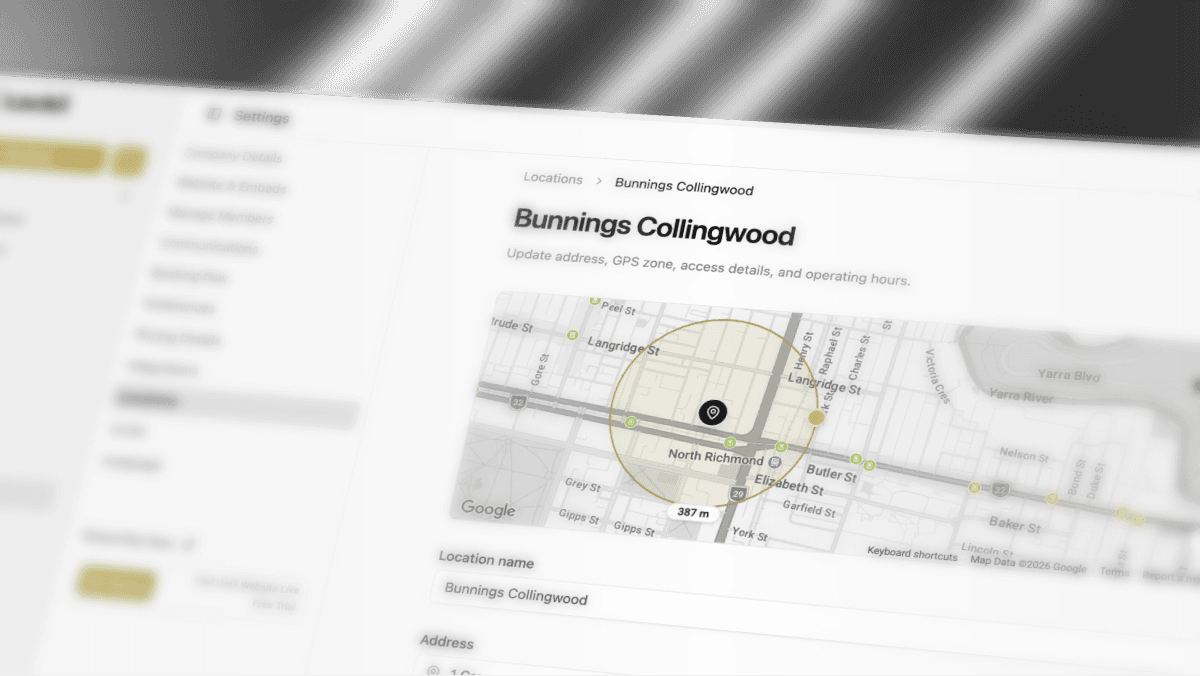Click the route 29 road shield

738,494
